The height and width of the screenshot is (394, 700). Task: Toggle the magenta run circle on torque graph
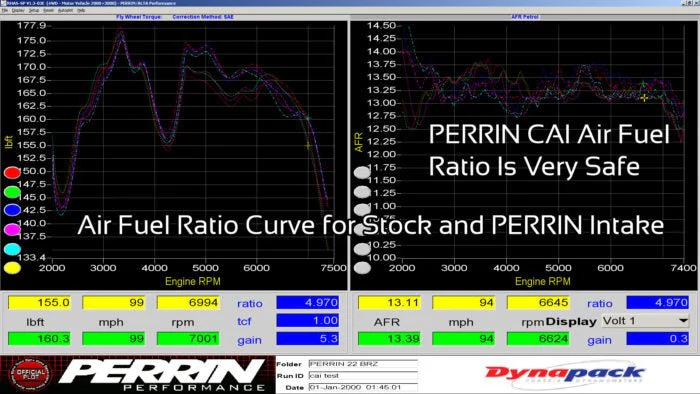(12, 229)
